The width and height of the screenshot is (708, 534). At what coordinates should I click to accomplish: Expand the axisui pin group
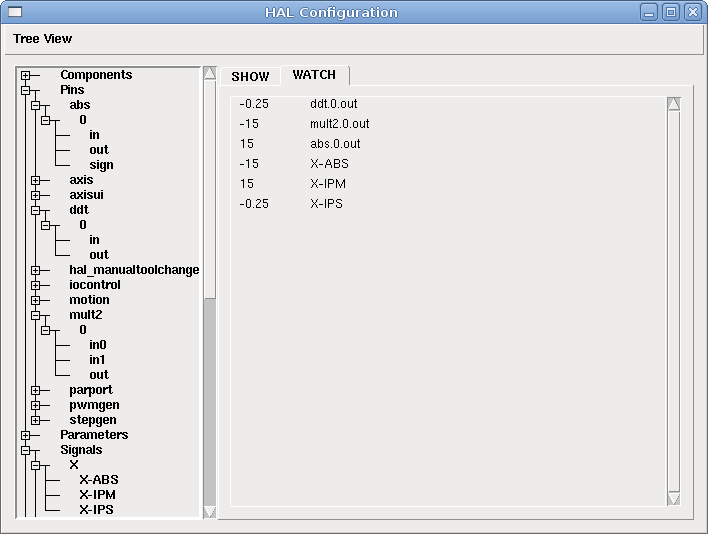click(x=36, y=195)
